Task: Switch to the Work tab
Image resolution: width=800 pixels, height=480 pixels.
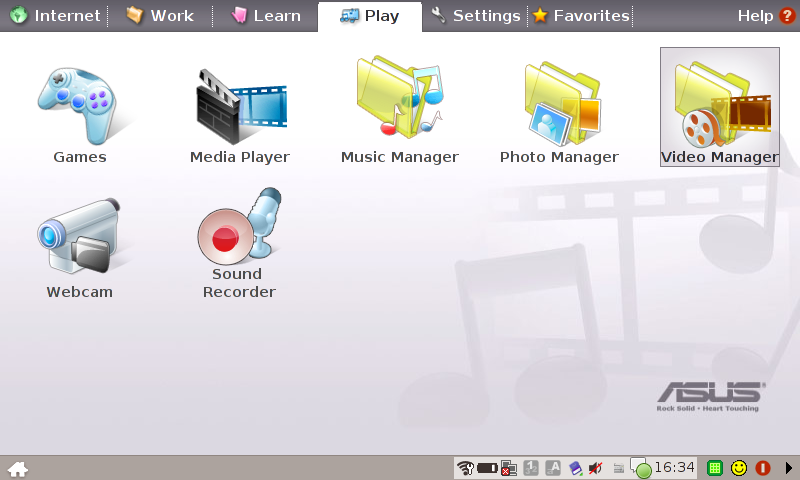Action: pos(160,16)
